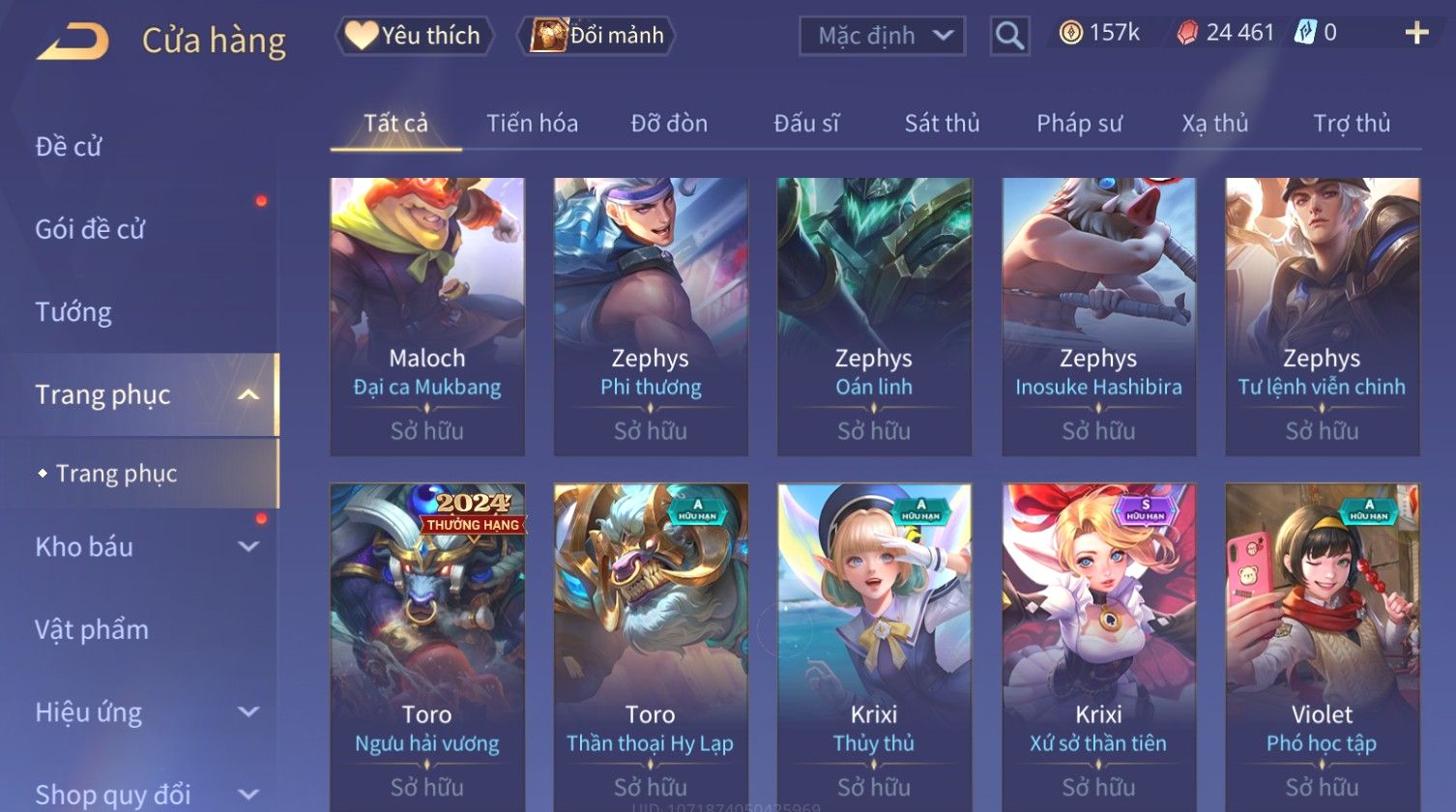Viewport: 1456px width, 812px height.
Task: Select Trang phục sub-item in sidebar
Action: [x=116, y=474]
